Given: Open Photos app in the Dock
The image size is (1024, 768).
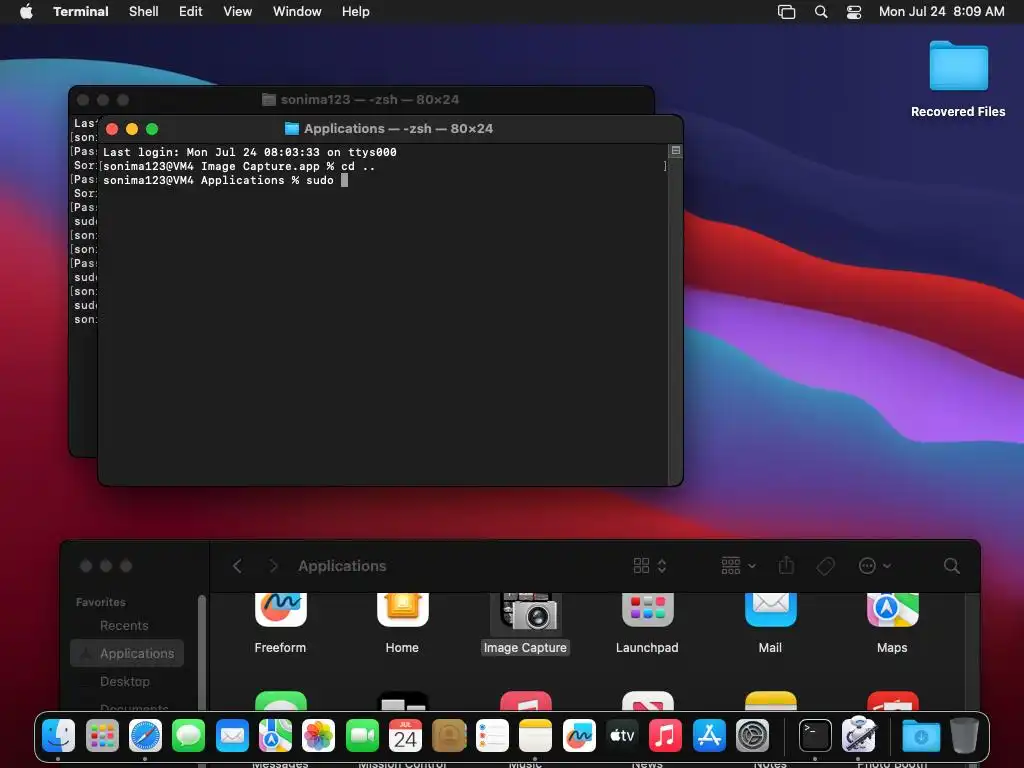Looking at the screenshot, I should pos(319,735).
